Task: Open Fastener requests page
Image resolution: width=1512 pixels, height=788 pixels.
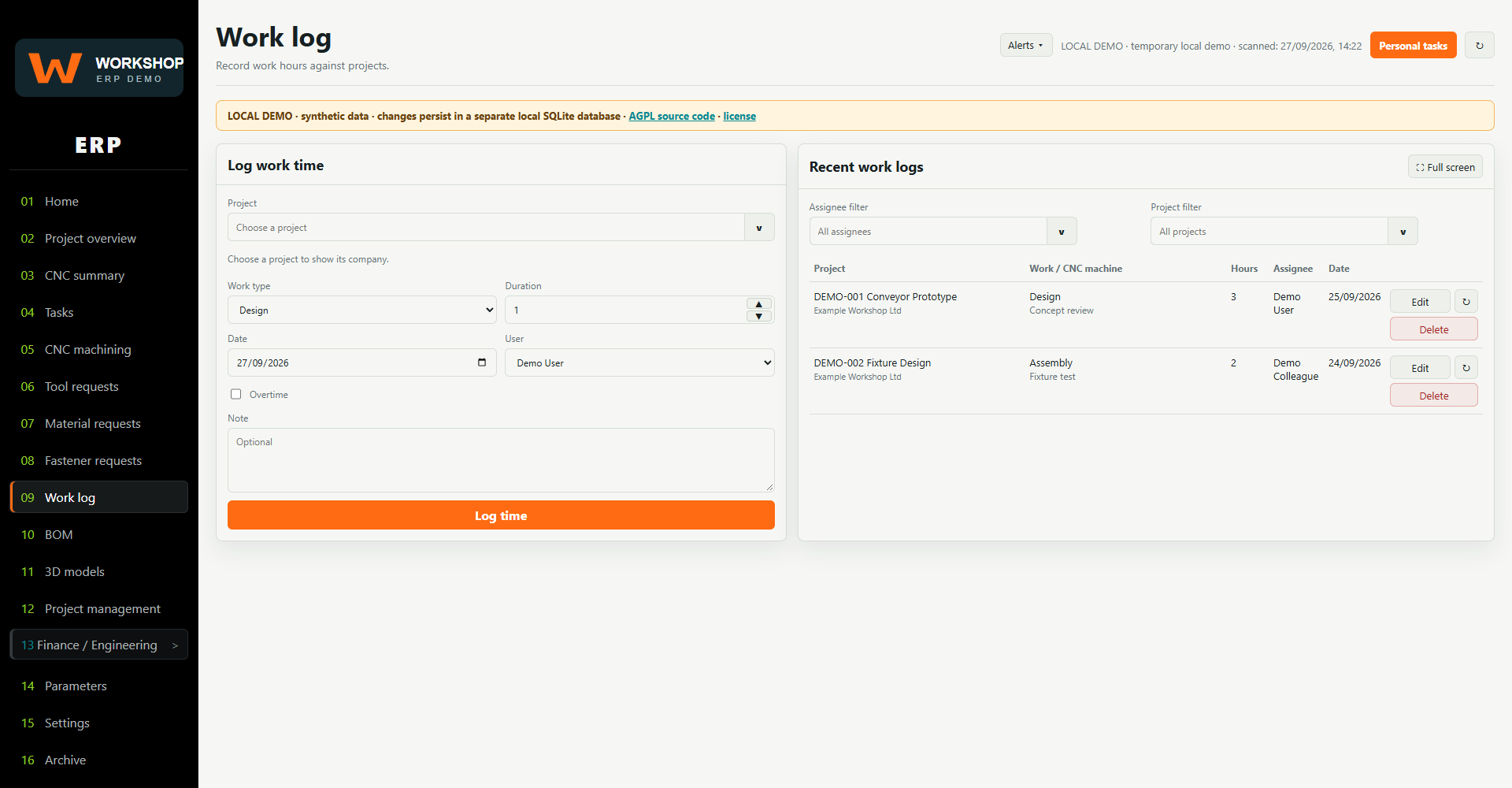Action: (99, 460)
